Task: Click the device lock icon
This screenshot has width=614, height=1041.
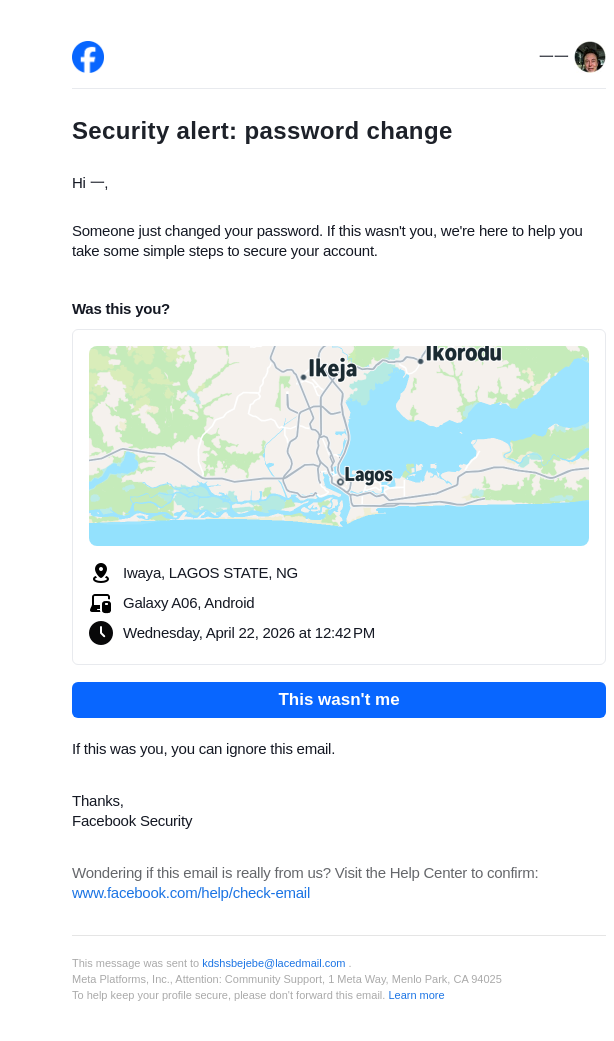Action: pyautogui.click(x=101, y=603)
